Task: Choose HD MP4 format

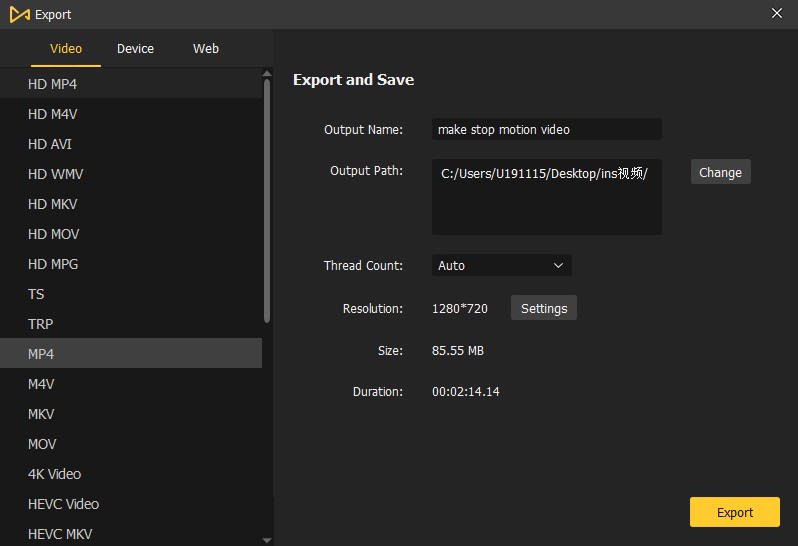Action: pyautogui.click(x=131, y=84)
